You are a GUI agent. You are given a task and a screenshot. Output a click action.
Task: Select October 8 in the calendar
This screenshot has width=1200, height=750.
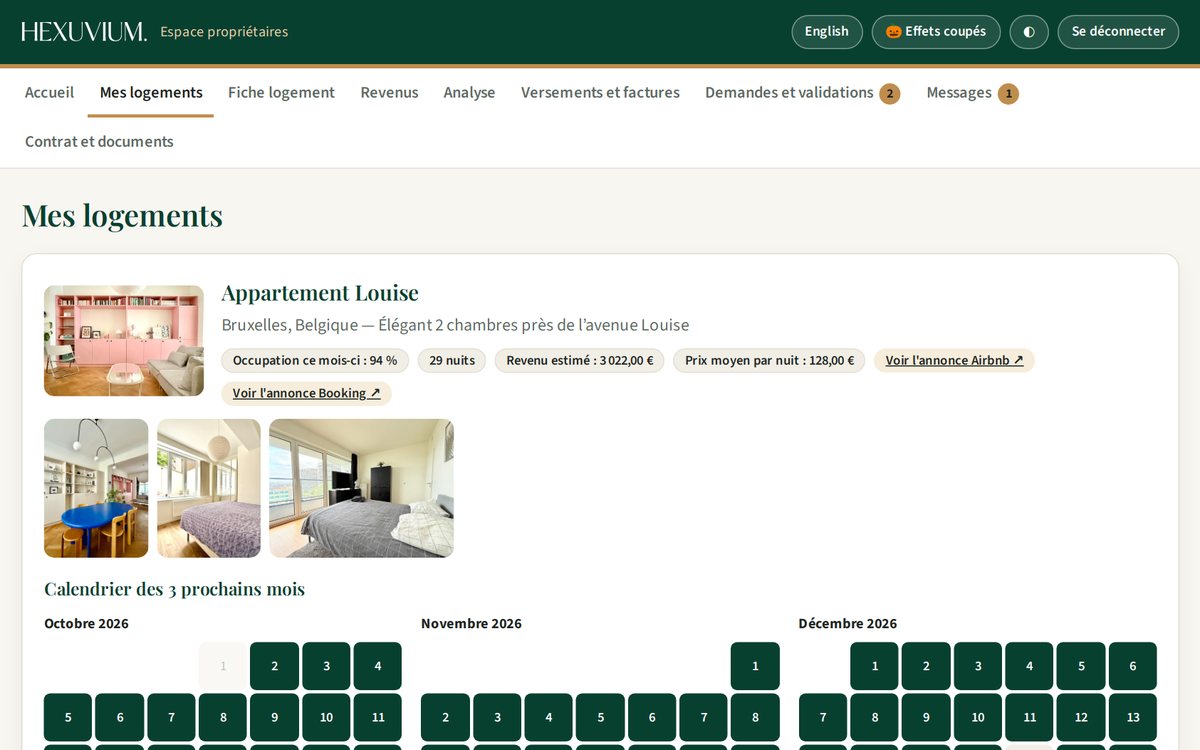pos(223,717)
